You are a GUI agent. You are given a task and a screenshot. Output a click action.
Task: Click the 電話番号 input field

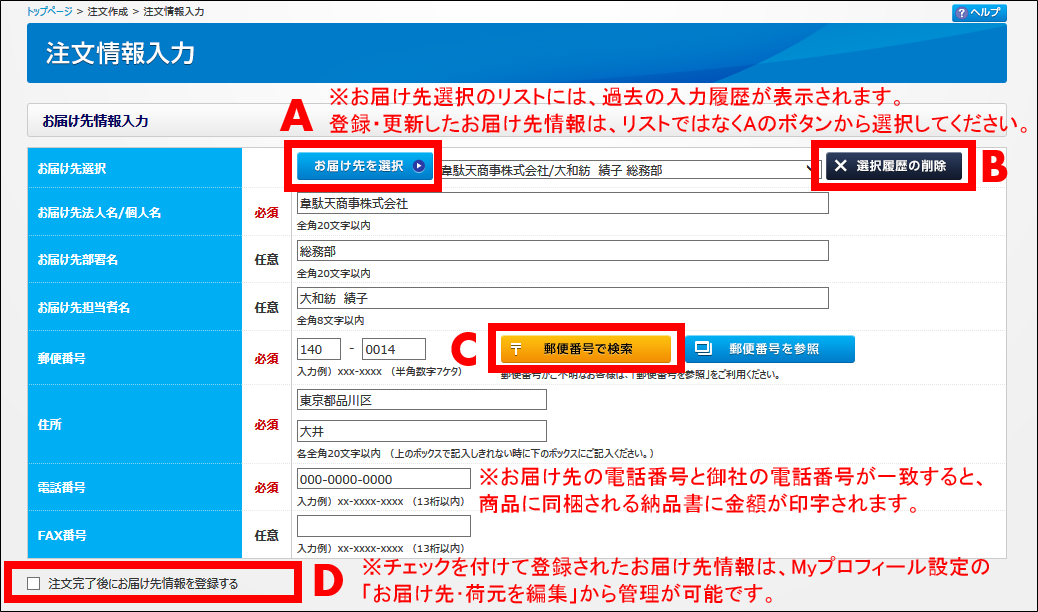(x=383, y=479)
